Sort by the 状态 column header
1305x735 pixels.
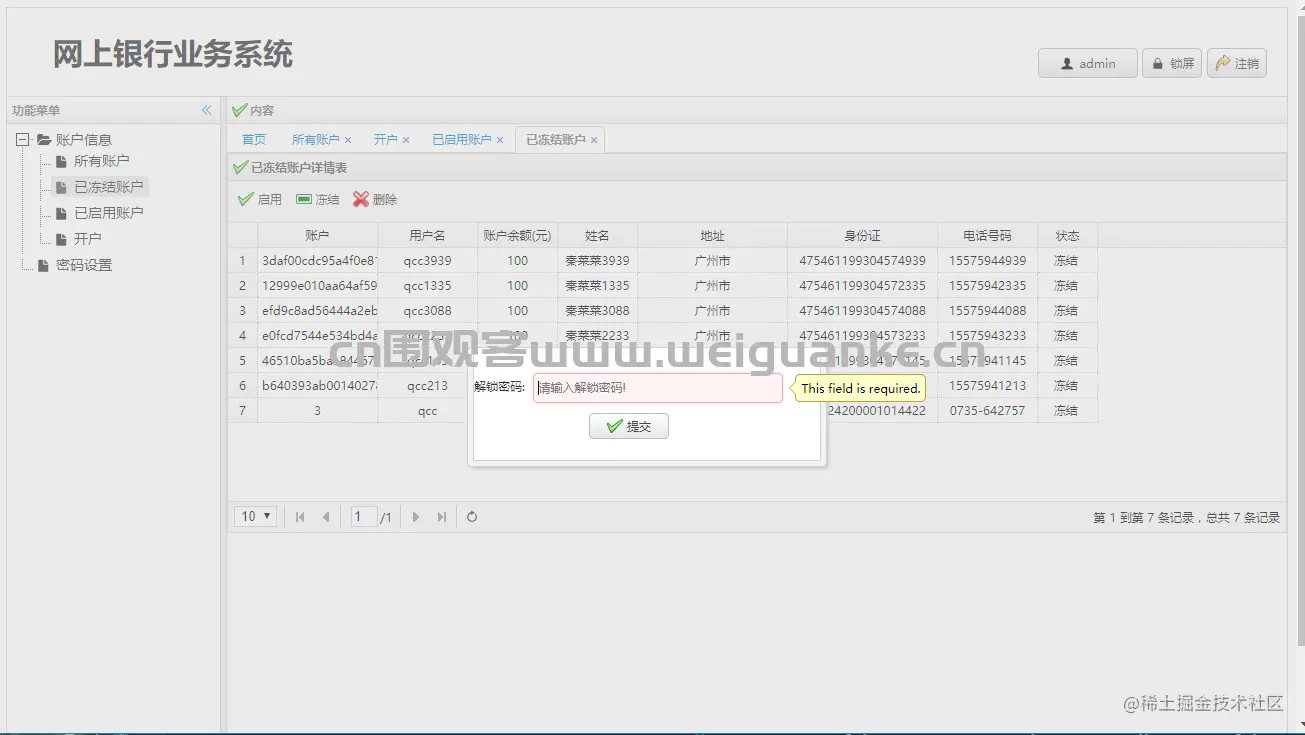click(1067, 236)
